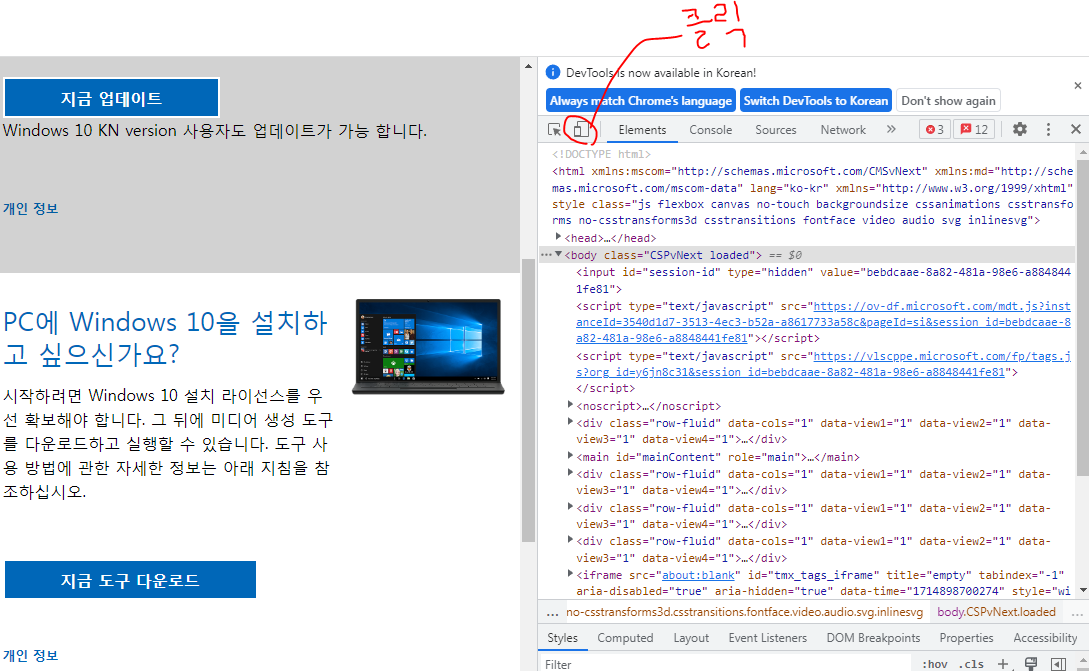Select the Properties pane tab
The image size is (1089, 671).
point(966,638)
